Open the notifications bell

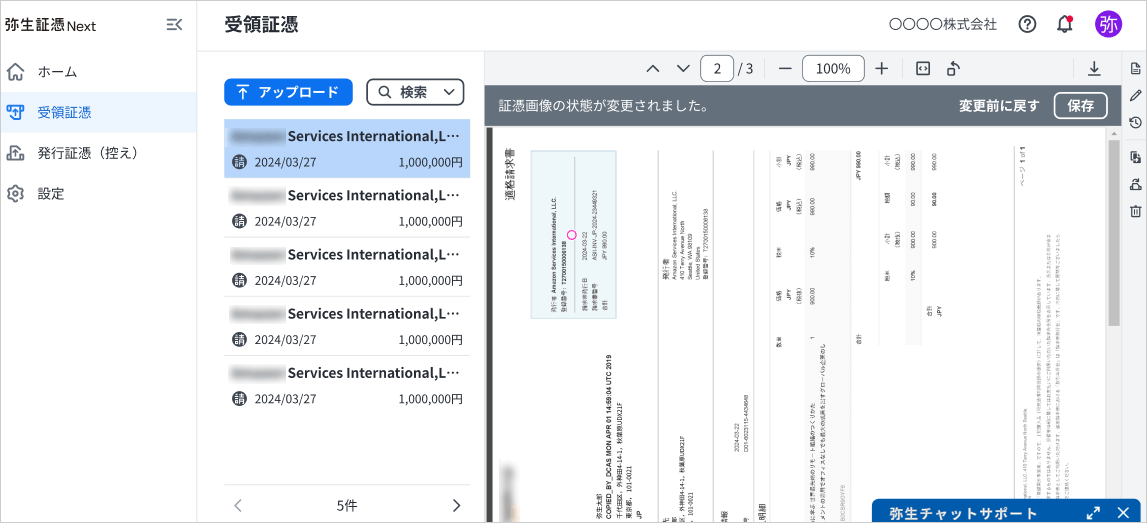(x=1064, y=24)
